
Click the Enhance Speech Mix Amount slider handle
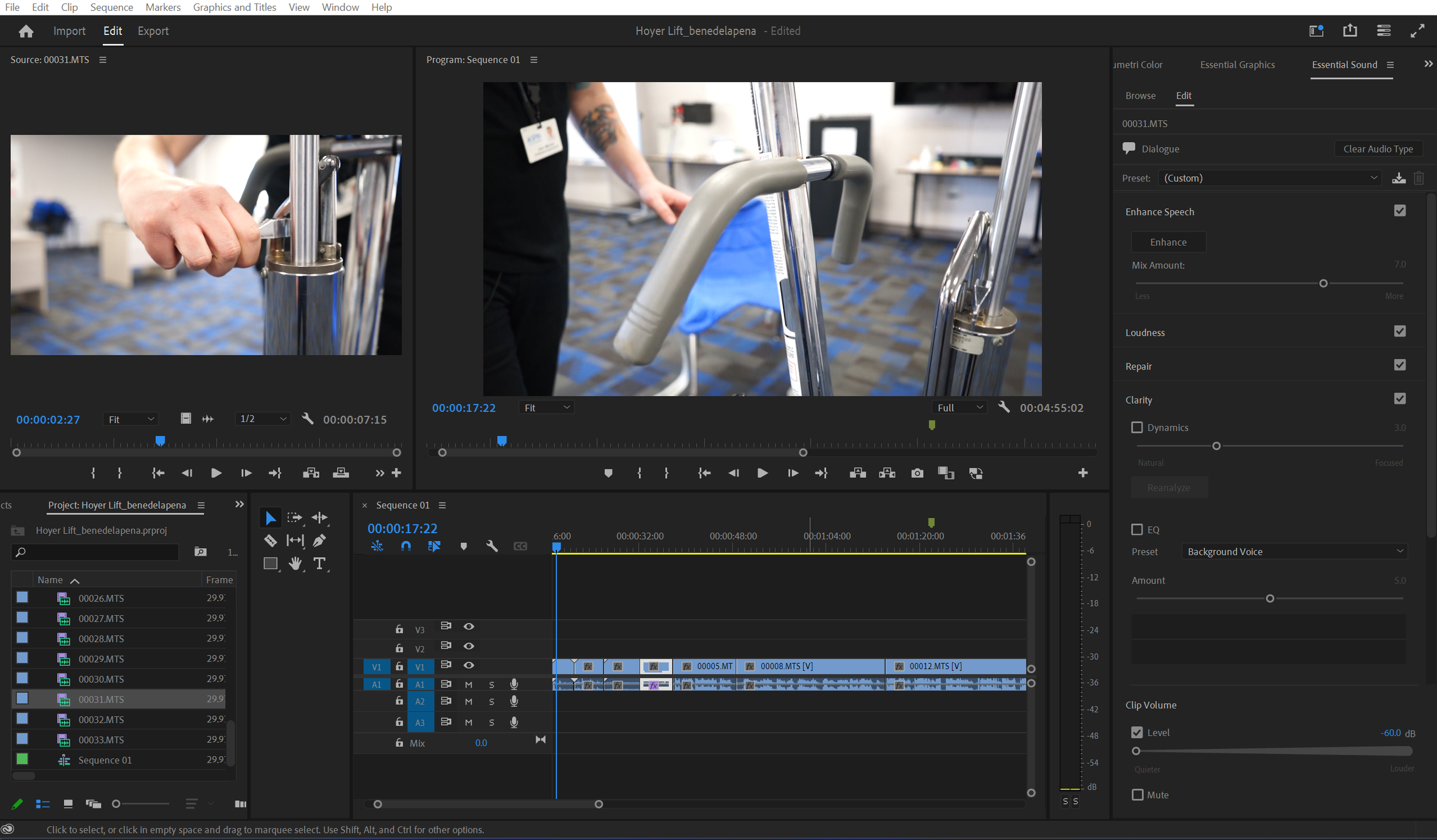point(1323,284)
